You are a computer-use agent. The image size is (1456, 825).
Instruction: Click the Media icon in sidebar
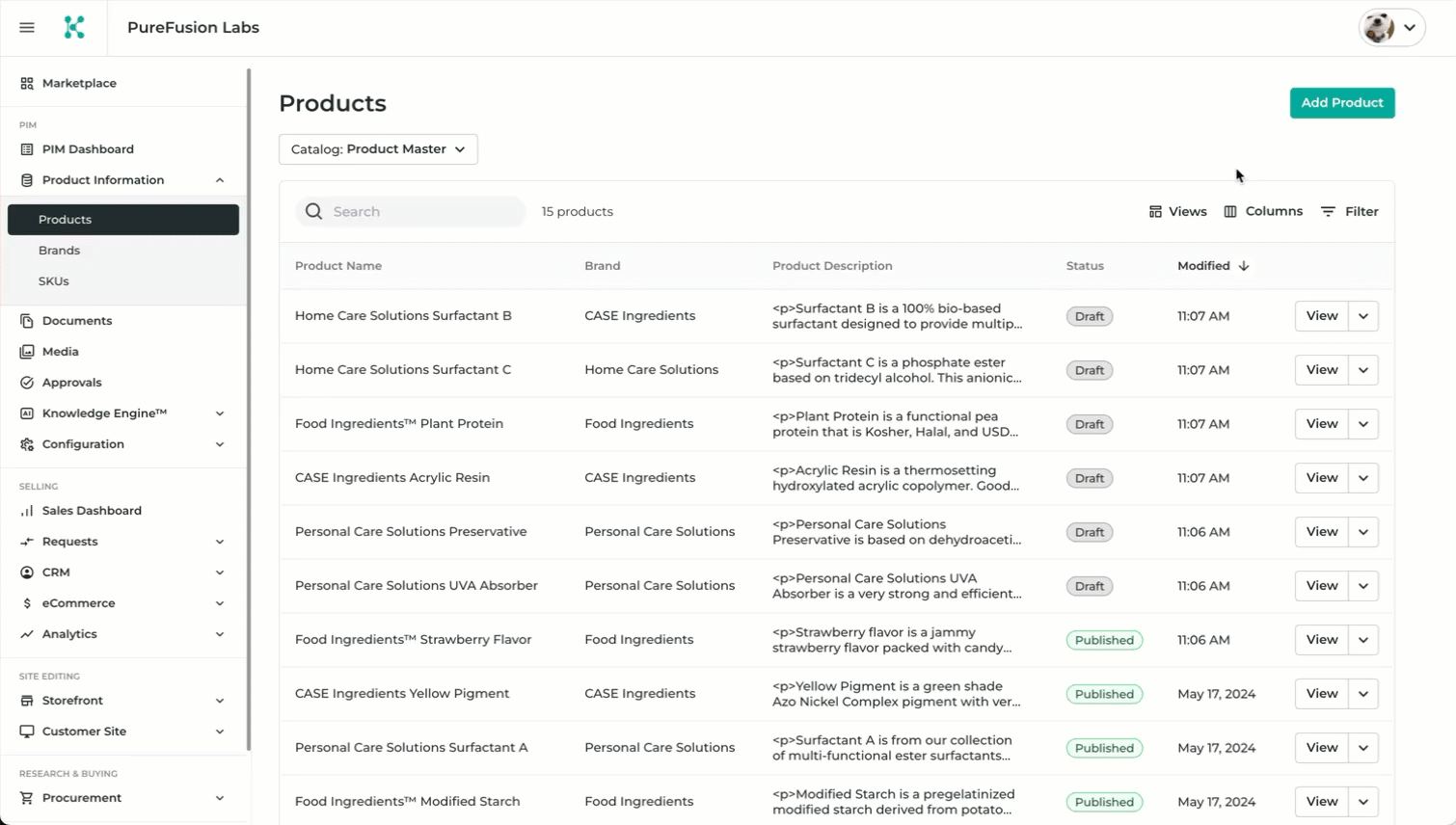[x=27, y=352]
